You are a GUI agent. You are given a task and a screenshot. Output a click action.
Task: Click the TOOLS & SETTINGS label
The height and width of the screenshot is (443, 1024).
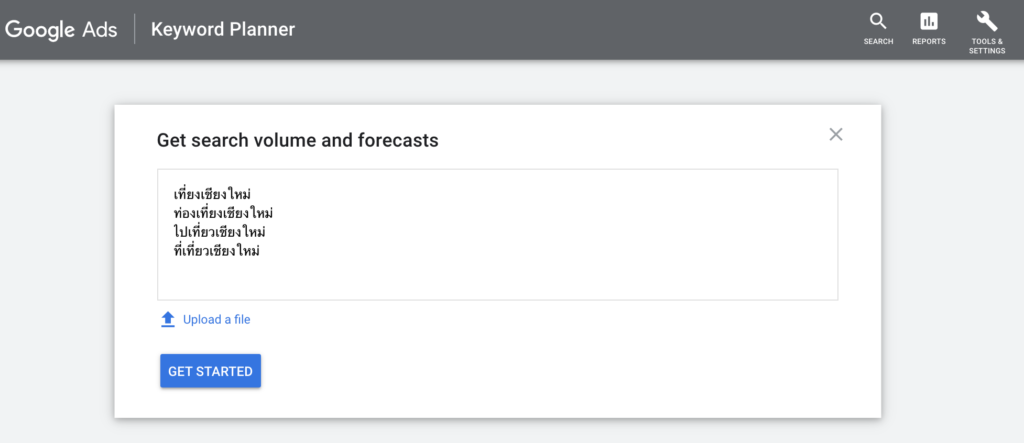[x=987, y=46]
